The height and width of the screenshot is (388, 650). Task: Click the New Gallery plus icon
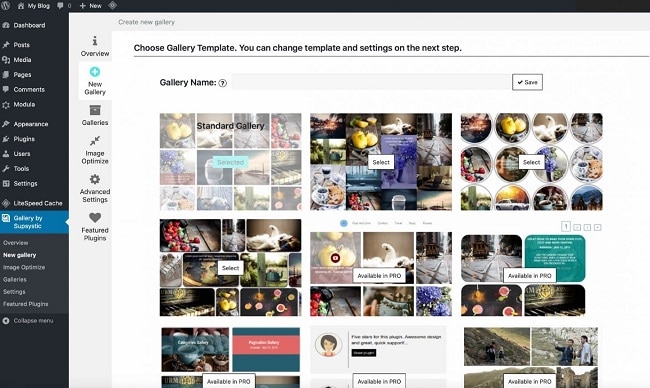click(x=95, y=72)
